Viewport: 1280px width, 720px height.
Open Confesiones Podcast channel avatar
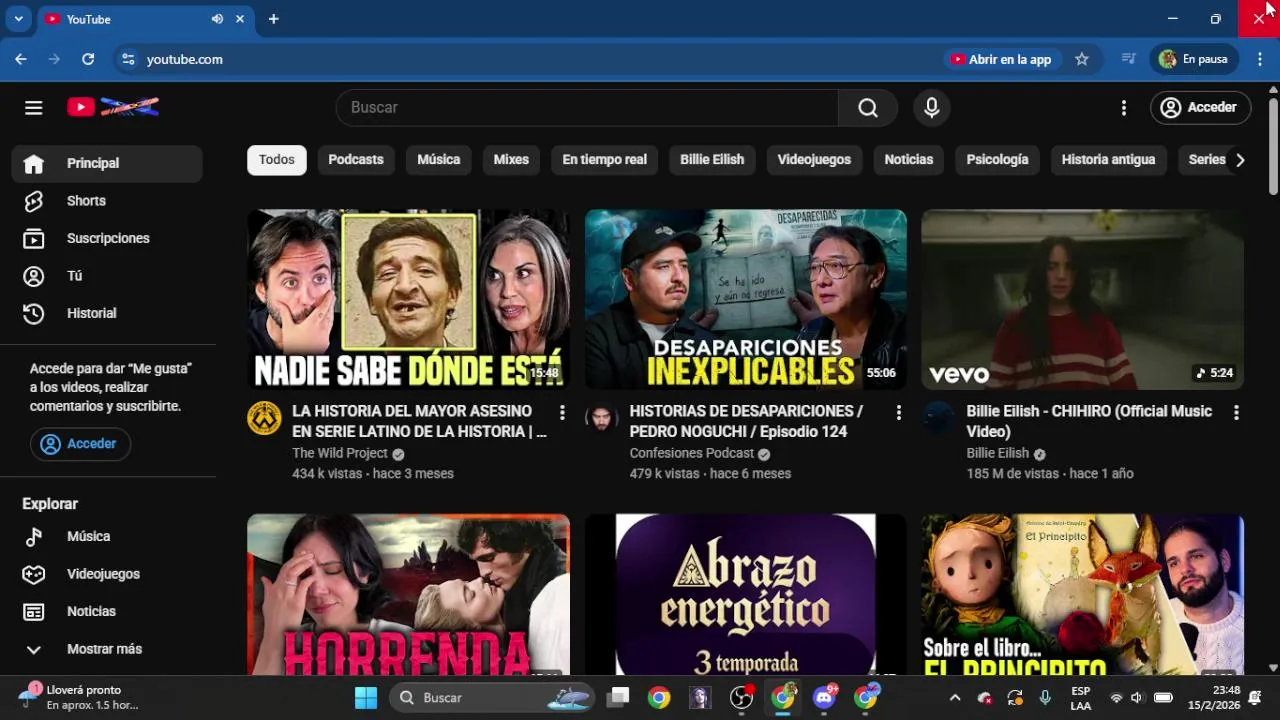click(x=601, y=418)
